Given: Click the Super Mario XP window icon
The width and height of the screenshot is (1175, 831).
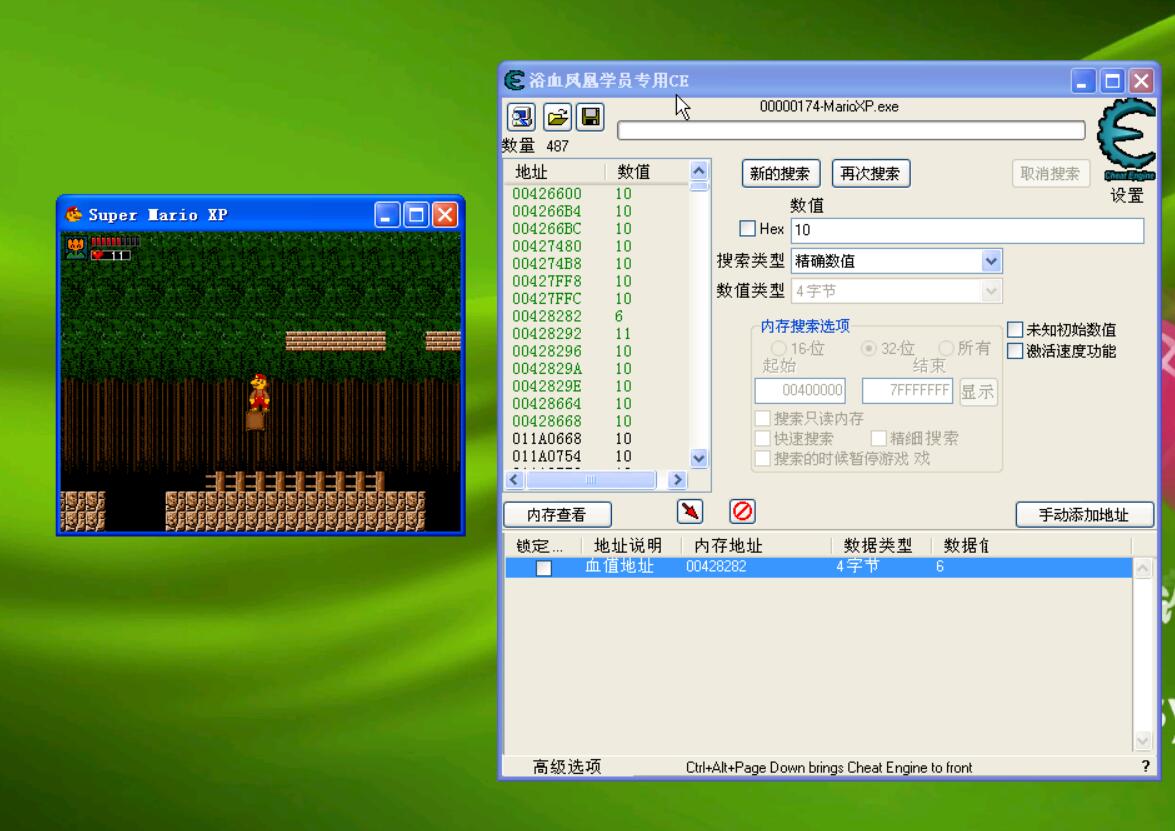Looking at the screenshot, I should pos(75,215).
